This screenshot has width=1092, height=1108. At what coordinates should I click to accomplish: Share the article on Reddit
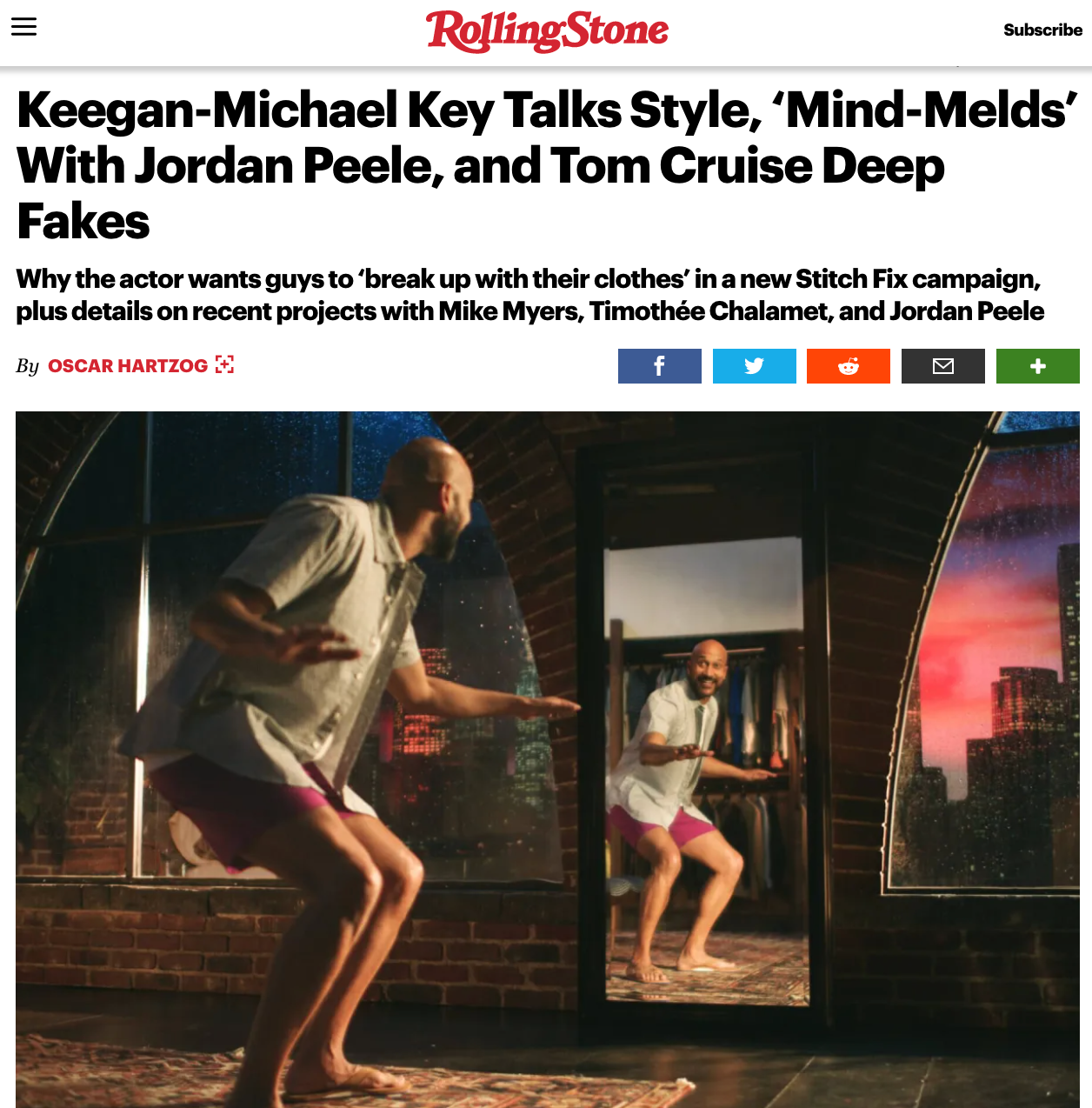(849, 366)
